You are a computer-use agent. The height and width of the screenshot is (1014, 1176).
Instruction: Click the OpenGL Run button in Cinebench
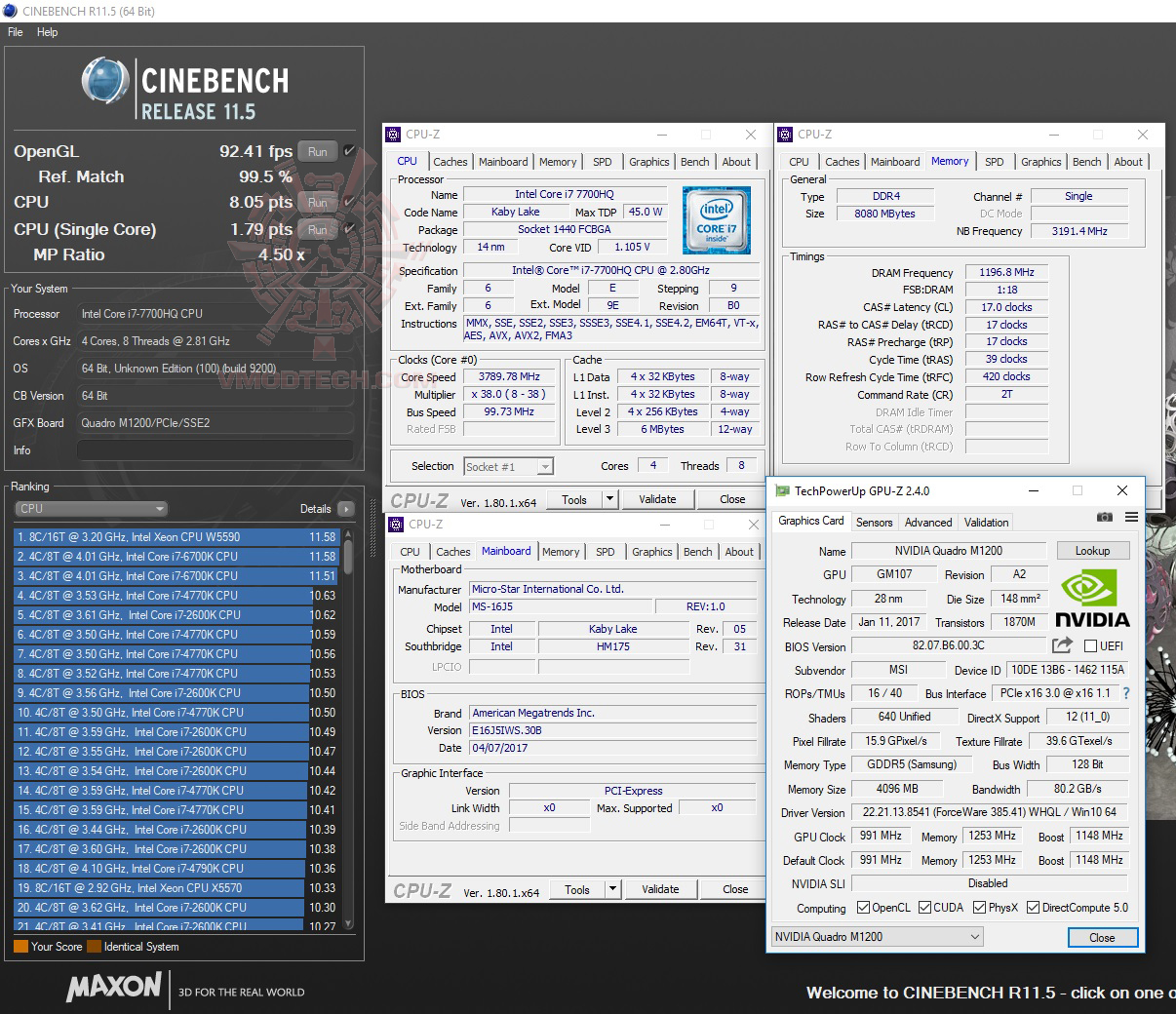(317, 152)
